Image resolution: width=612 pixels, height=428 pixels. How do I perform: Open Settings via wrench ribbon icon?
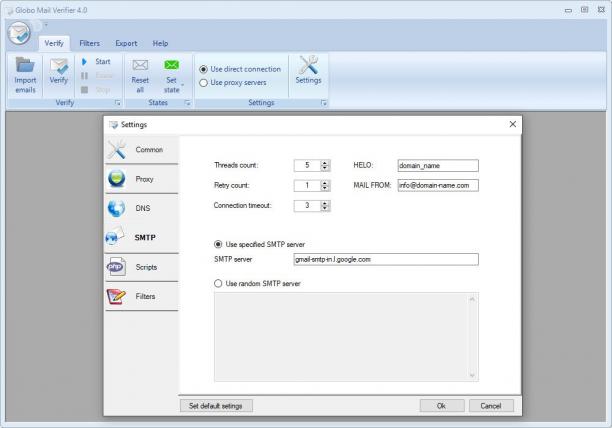tap(308, 65)
